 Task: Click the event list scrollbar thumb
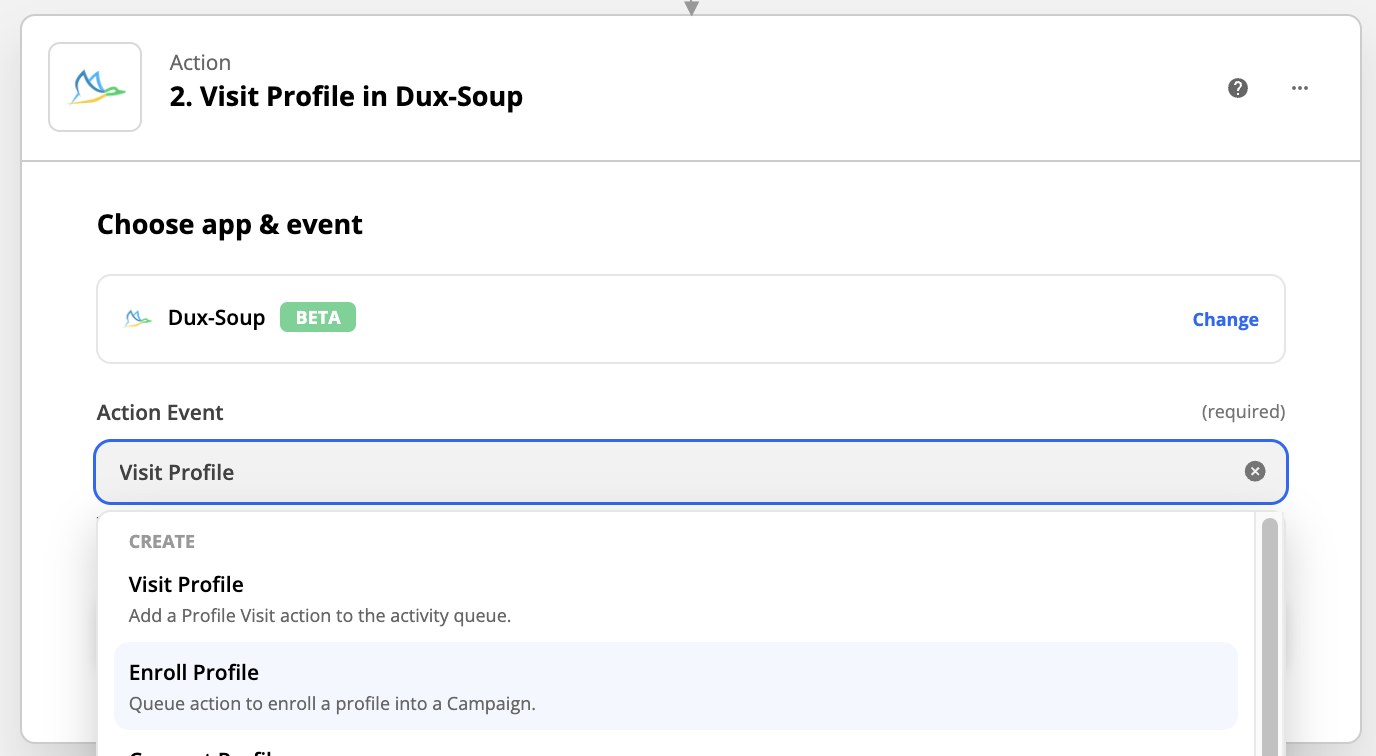pos(1270,637)
